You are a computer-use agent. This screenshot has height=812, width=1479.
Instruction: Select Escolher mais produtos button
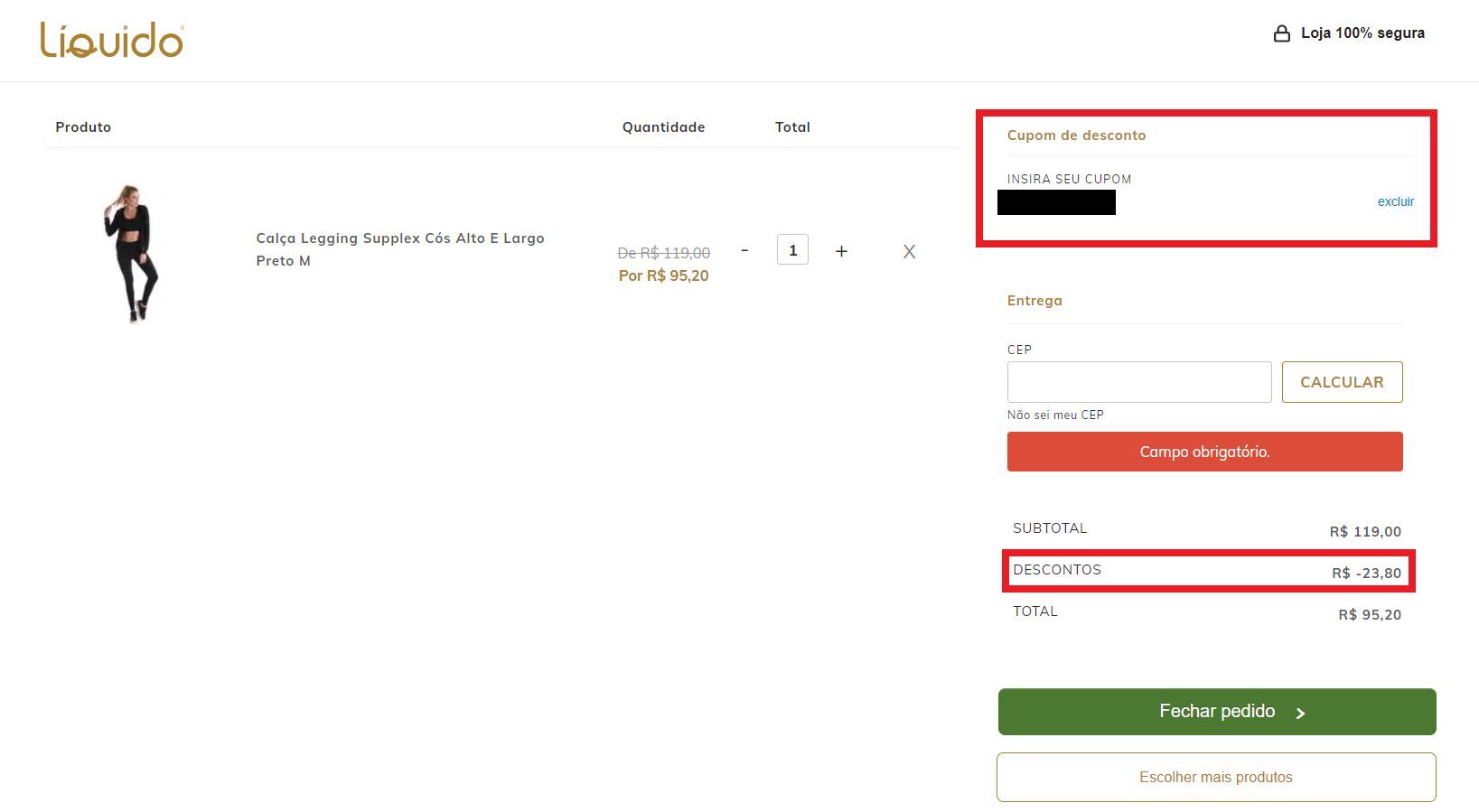point(1215,777)
